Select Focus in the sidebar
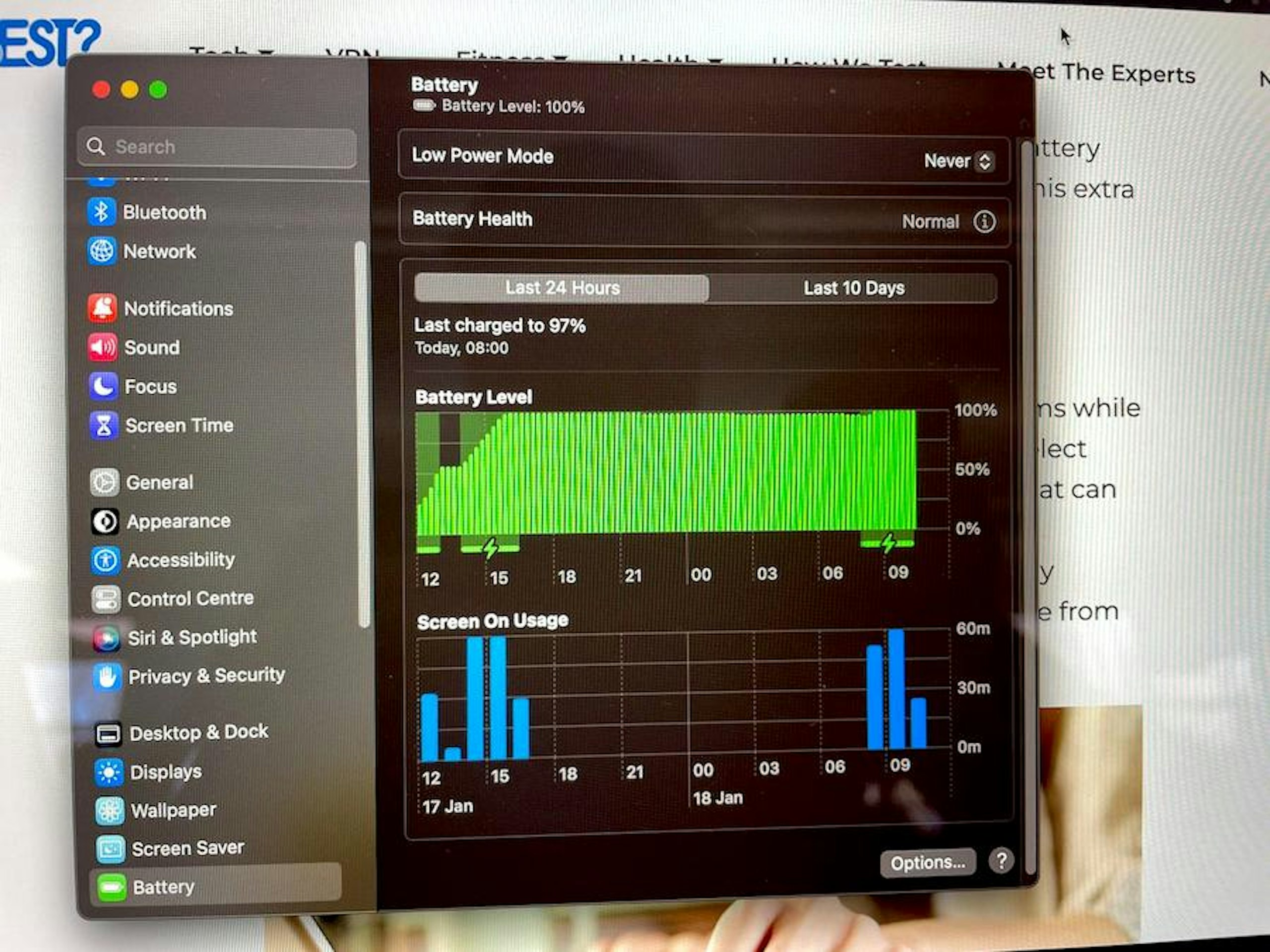Viewport: 1270px width, 952px height. click(x=150, y=386)
